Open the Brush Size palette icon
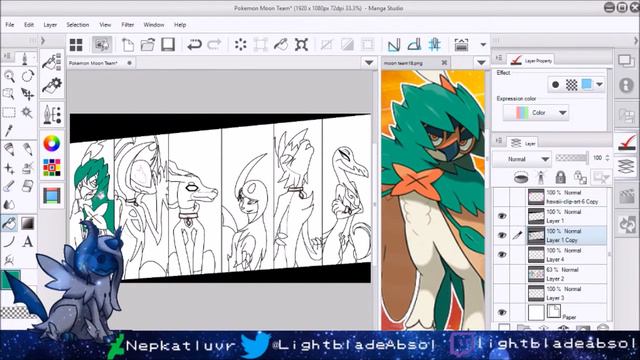Screen dimensions: 640x360 [x=52, y=115]
